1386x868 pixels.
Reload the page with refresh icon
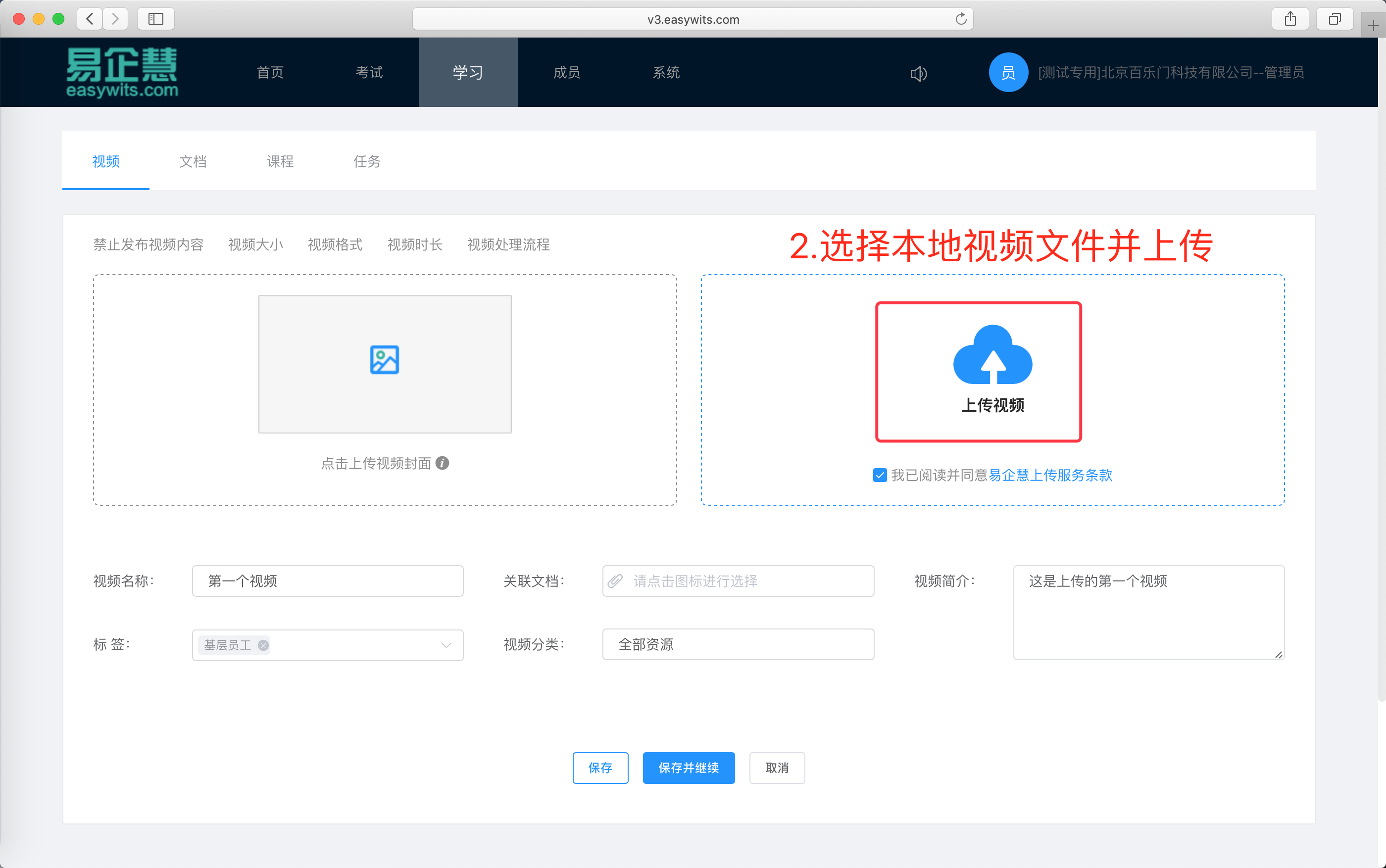(x=961, y=19)
